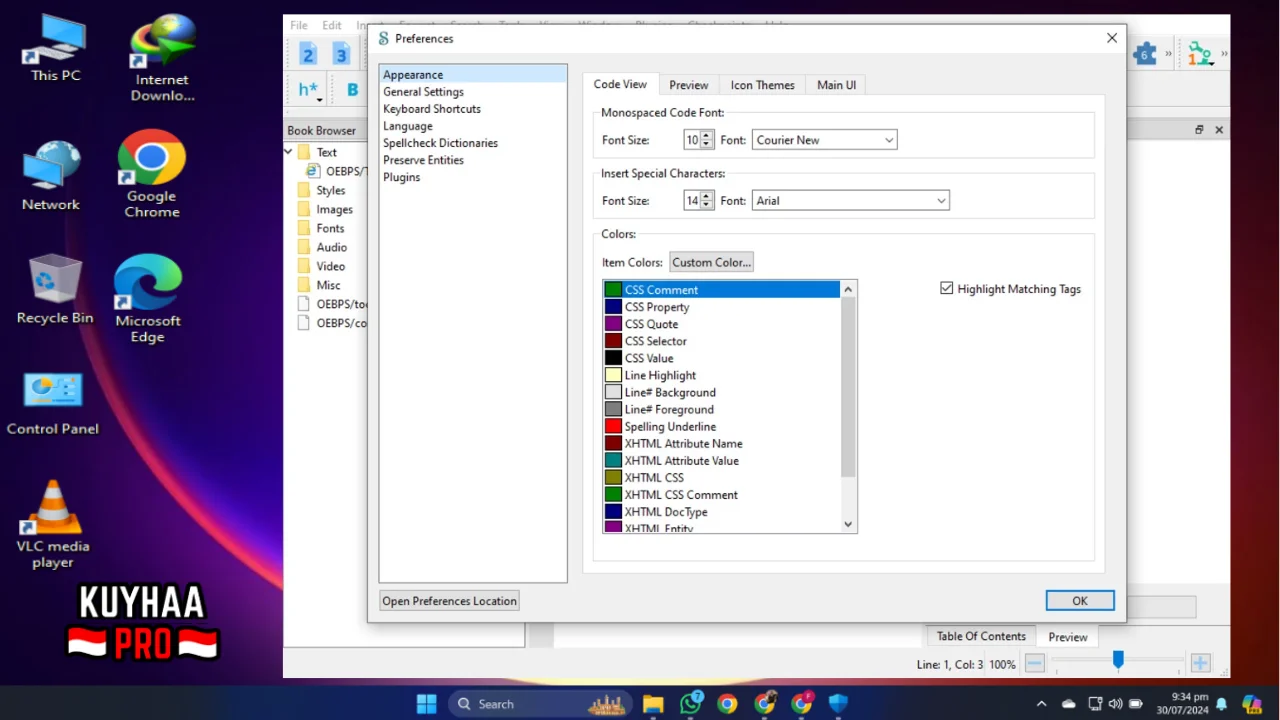Click the Windows taskbar Search box

coord(540,704)
